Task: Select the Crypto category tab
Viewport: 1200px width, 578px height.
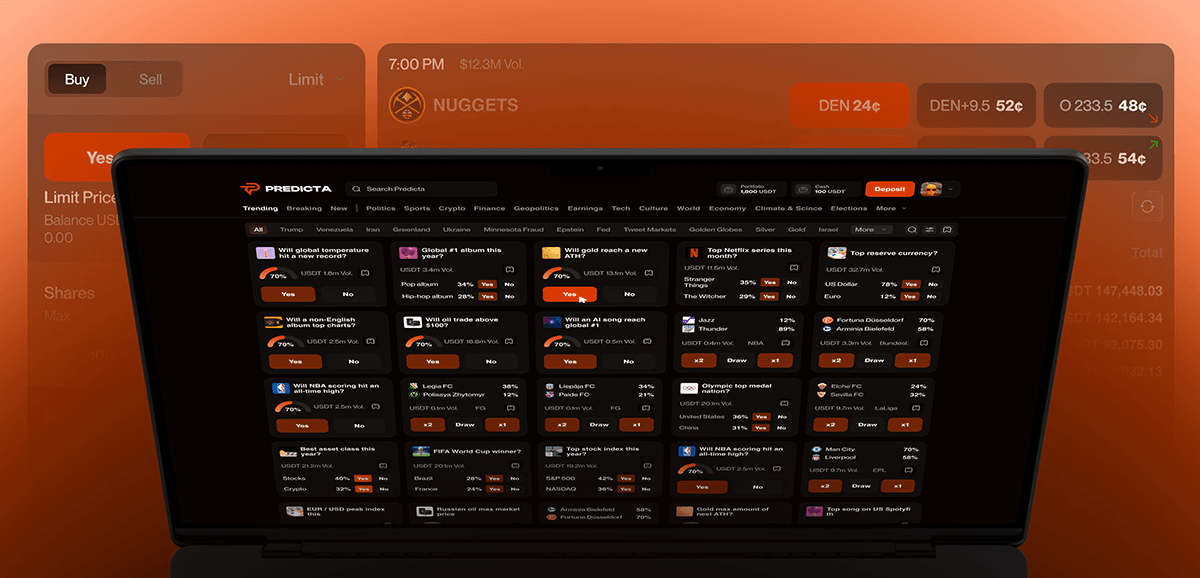Action: (x=452, y=209)
